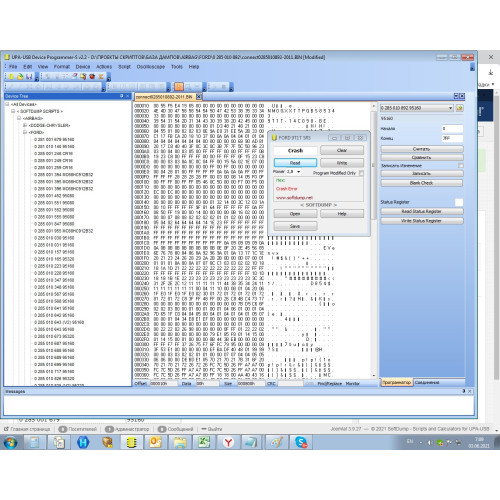This screenshot has height=500, width=500.
Task: Open the Oscilloscope menu
Action: click(151, 67)
